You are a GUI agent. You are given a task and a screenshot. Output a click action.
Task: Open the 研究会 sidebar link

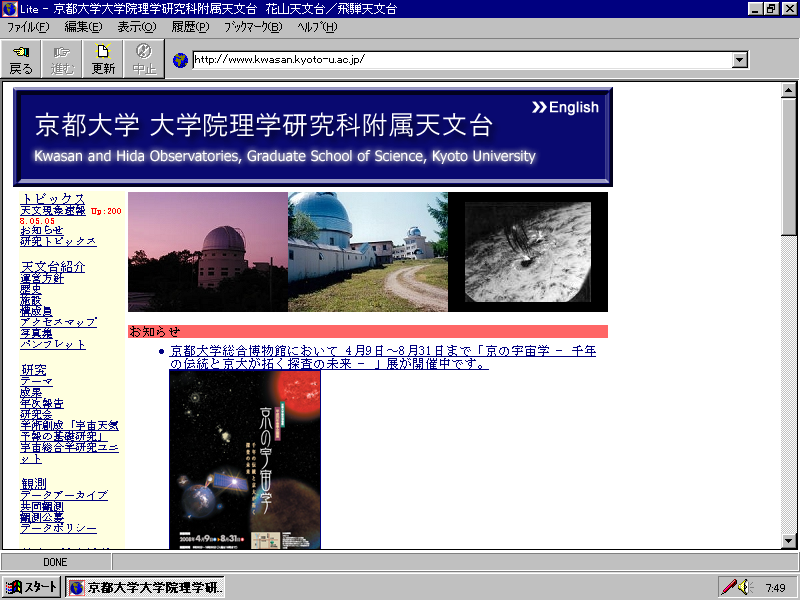tap(36, 414)
